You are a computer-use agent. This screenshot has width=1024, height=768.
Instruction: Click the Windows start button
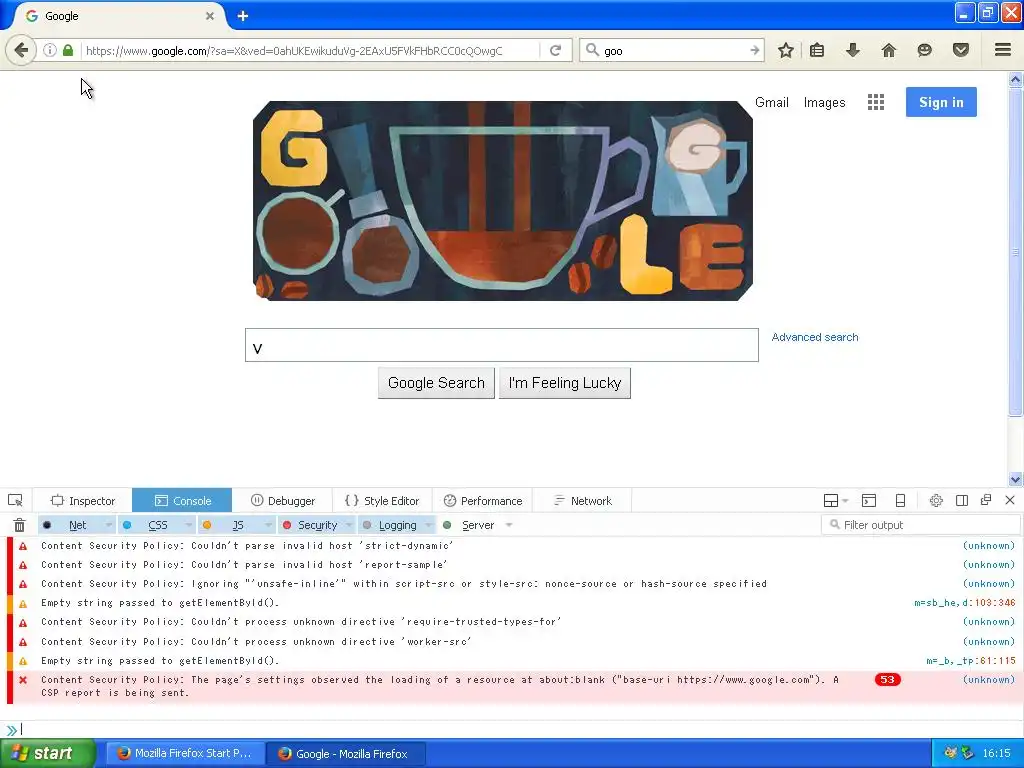point(48,753)
